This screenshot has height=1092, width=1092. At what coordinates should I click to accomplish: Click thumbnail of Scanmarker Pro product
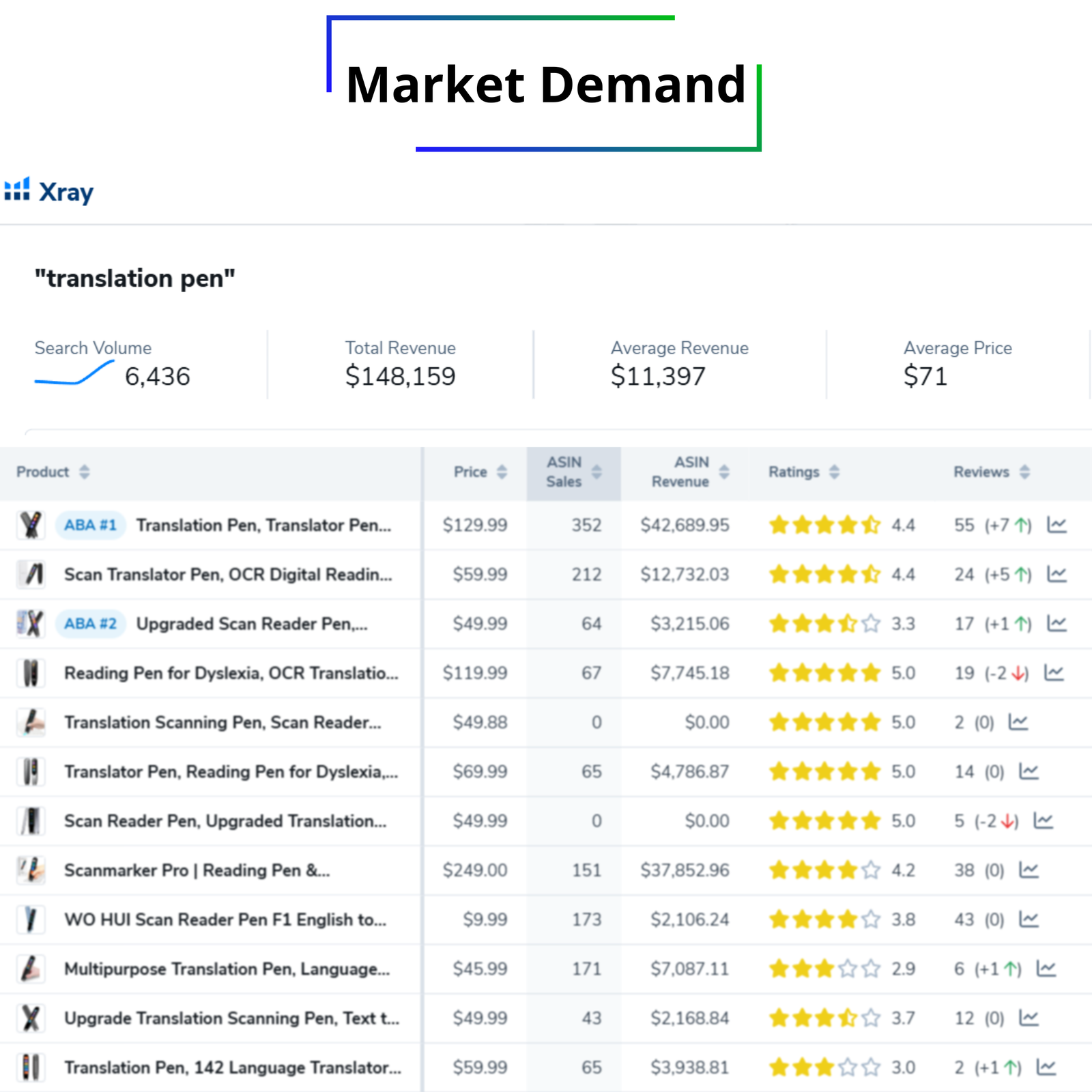click(x=31, y=870)
